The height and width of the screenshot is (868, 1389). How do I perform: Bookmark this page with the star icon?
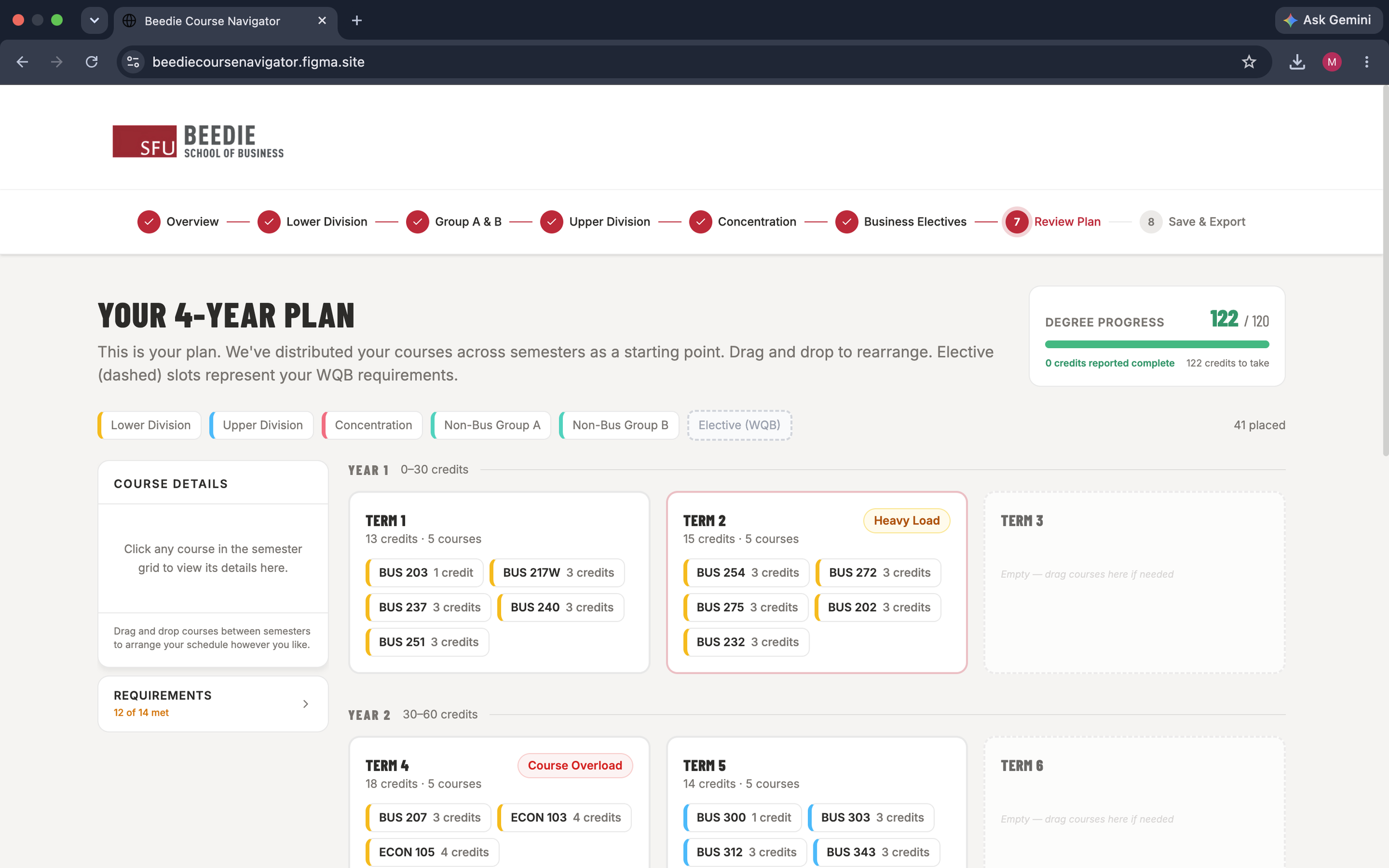point(1248,62)
